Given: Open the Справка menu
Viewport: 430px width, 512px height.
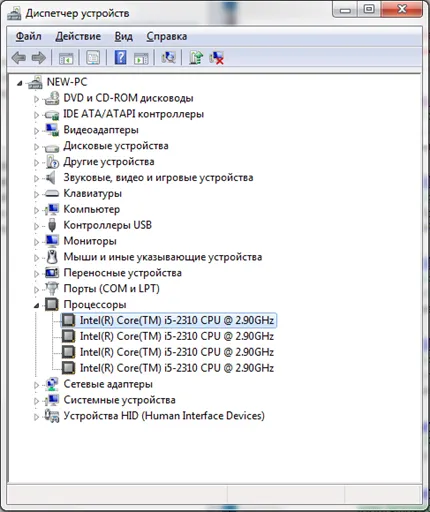Looking at the screenshot, I should click(167, 36).
